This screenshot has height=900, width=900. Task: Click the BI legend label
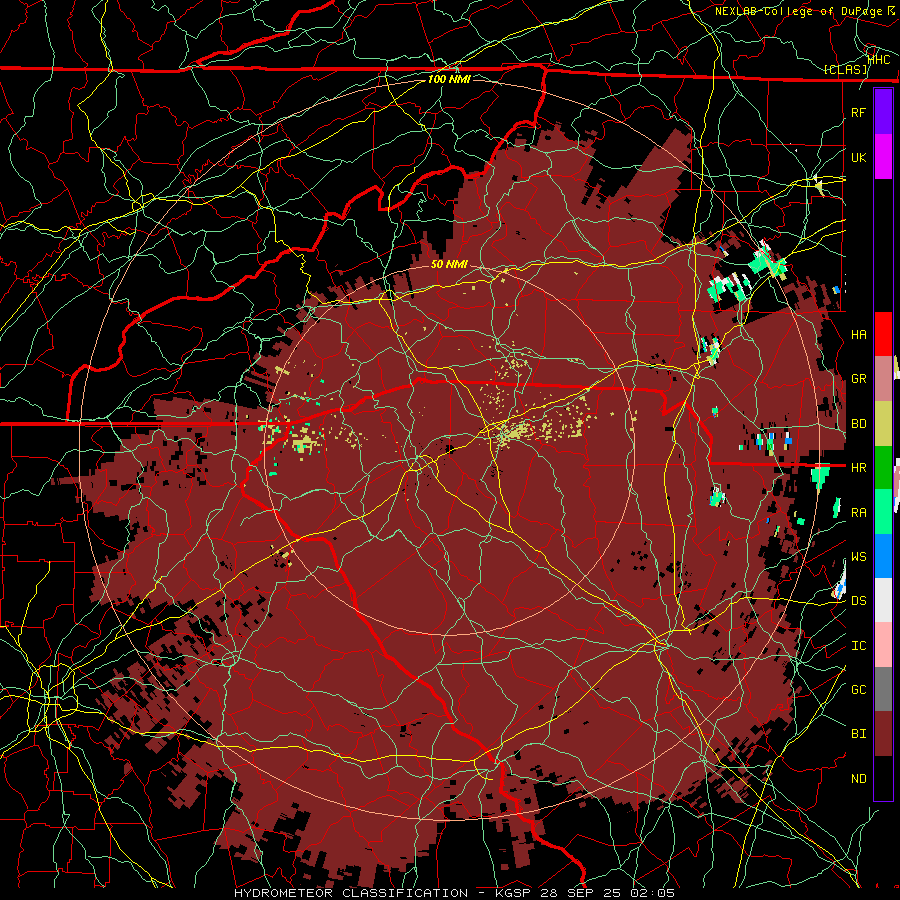pos(858,734)
